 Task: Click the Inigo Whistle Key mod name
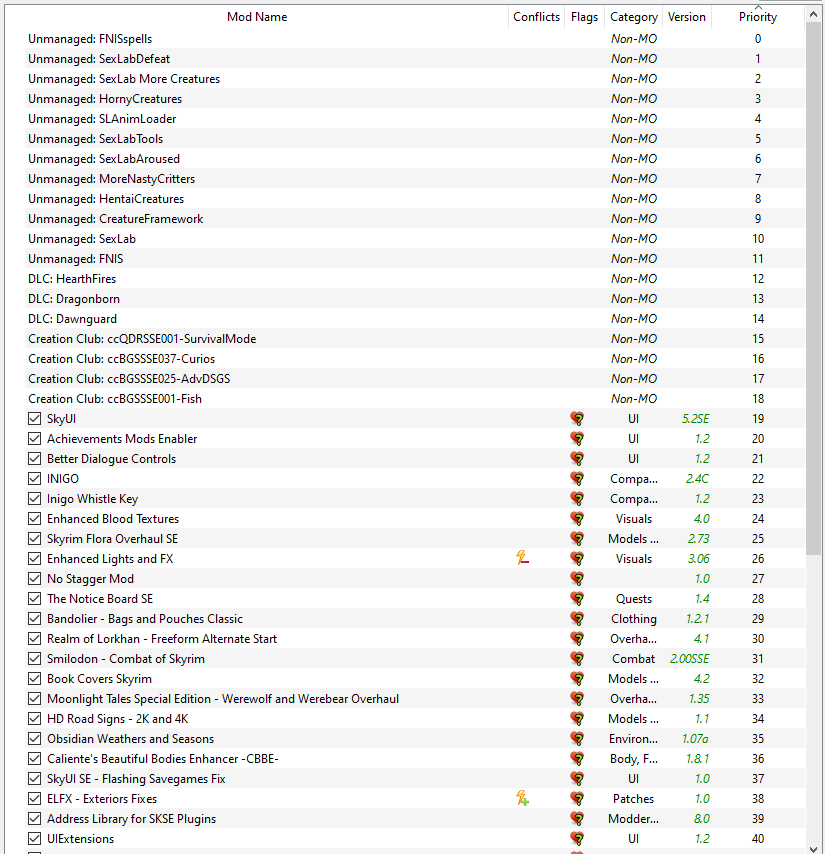coord(93,499)
